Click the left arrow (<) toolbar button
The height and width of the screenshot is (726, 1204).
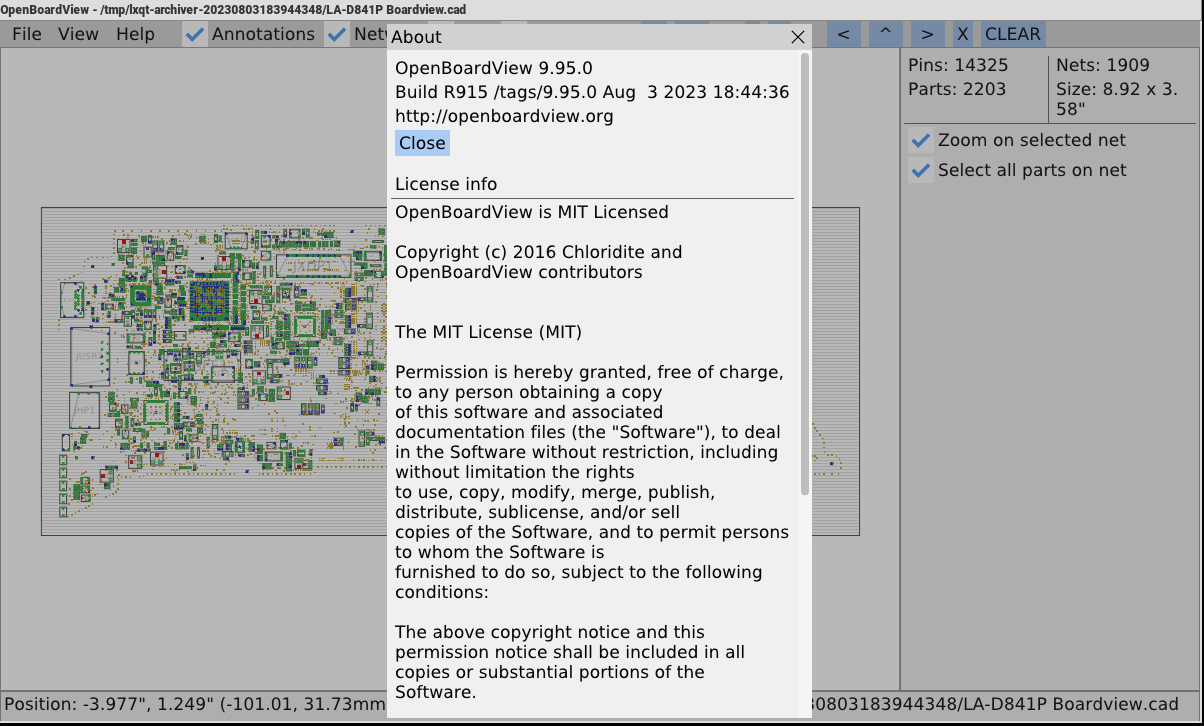click(x=844, y=34)
